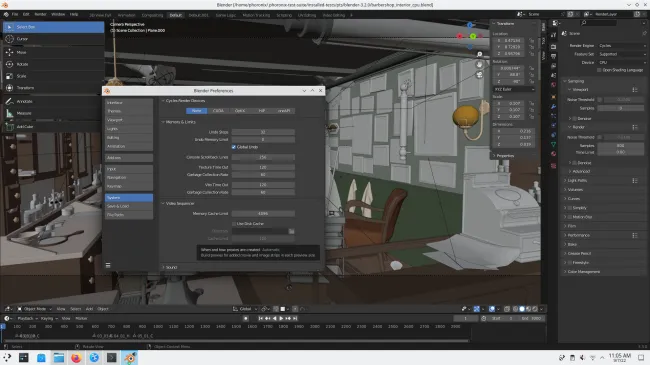Screen dimensions: 650x365
Task: Click the Console Scrollback Lines field
Action: pyautogui.click(x=263, y=158)
